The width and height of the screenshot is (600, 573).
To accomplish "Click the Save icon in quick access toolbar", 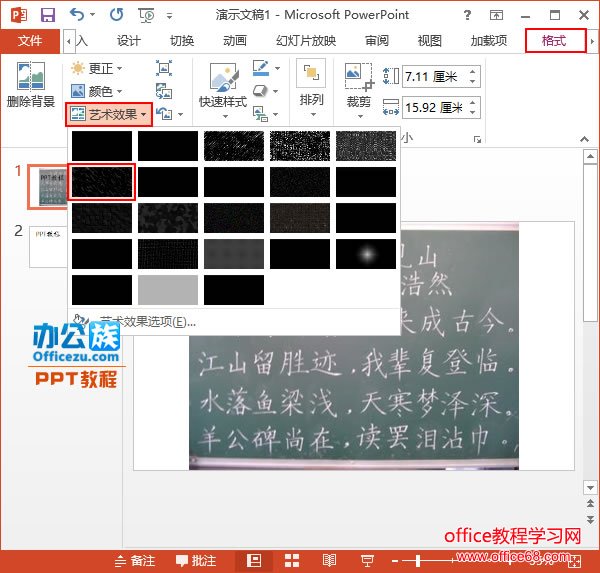I will point(48,15).
